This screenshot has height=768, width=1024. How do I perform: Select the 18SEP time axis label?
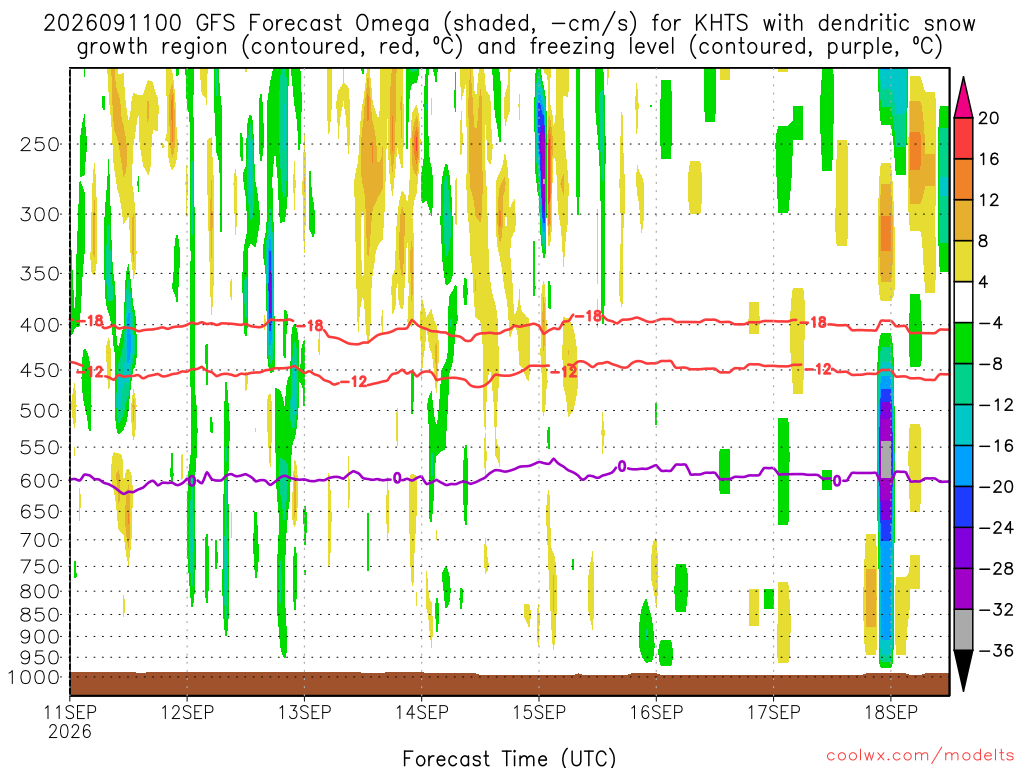[891, 712]
